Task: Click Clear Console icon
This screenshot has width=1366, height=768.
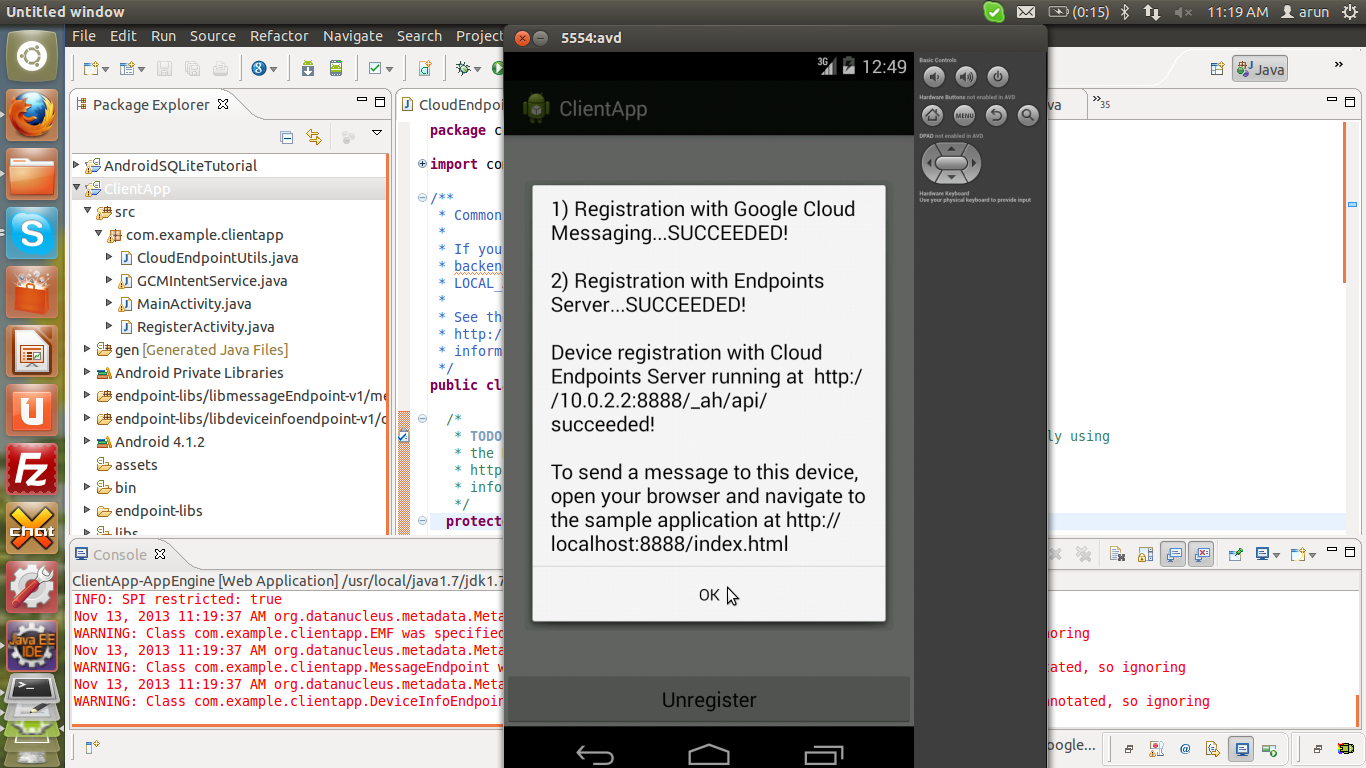Action: 1117,553
